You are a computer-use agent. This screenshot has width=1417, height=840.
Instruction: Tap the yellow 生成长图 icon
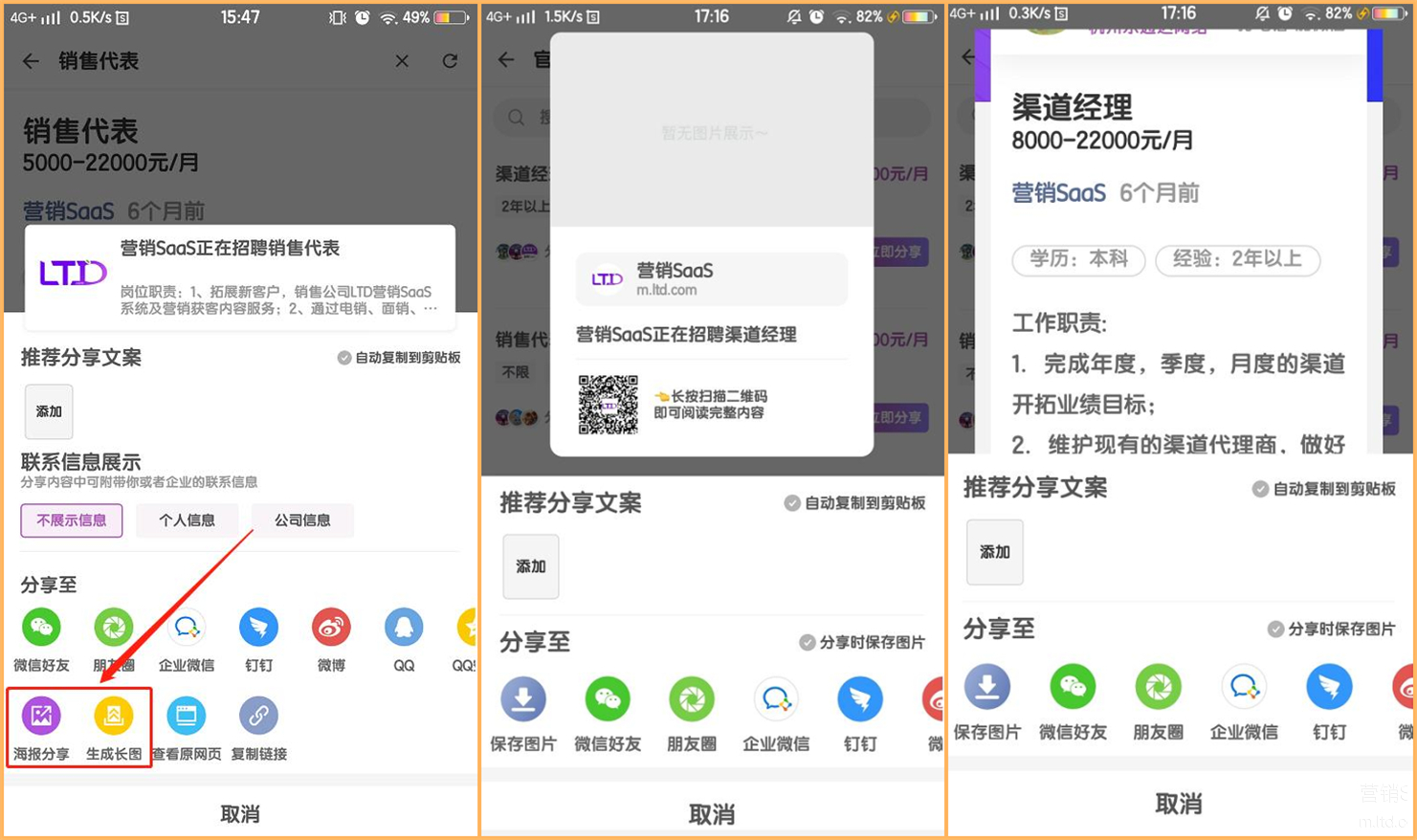tap(113, 716)
